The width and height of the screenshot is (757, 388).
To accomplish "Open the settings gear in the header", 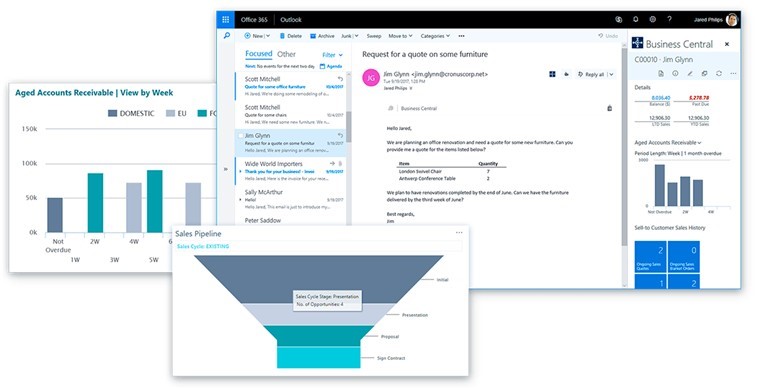I will point(652,20).
